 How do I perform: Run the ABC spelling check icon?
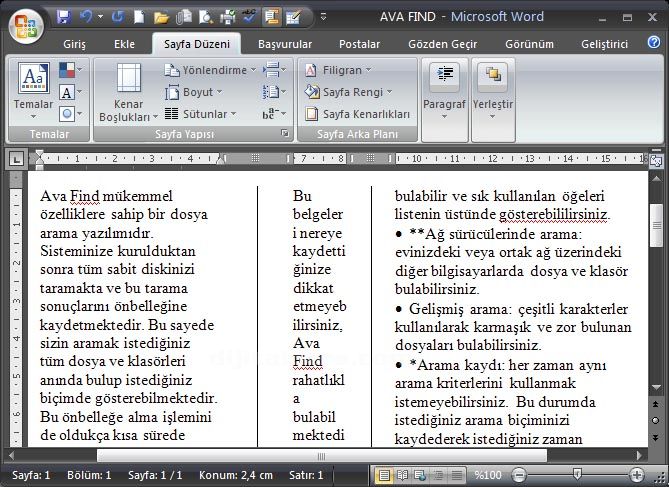click(249, 17)
